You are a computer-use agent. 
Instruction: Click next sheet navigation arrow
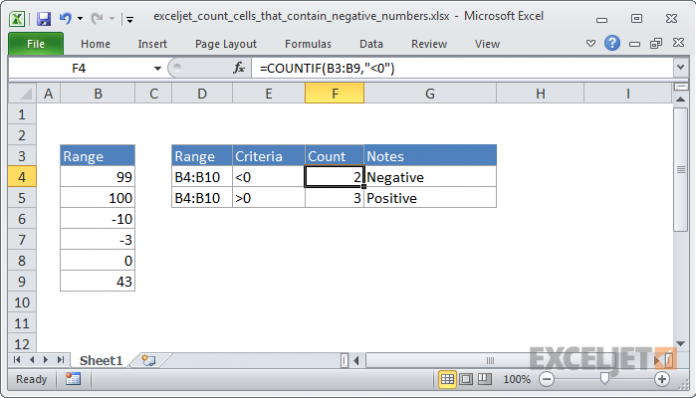tap(46, 360)
